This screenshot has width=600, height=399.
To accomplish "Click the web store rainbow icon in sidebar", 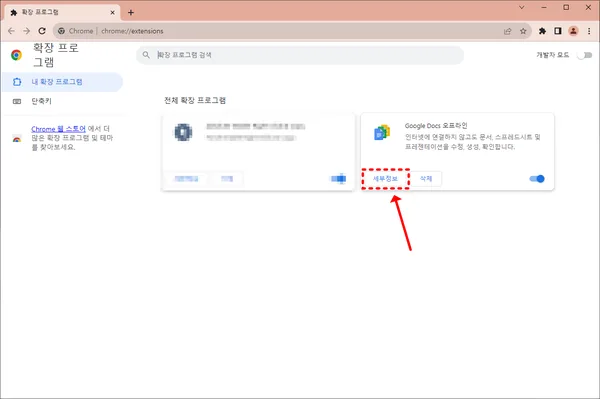I will coord(17,138).
